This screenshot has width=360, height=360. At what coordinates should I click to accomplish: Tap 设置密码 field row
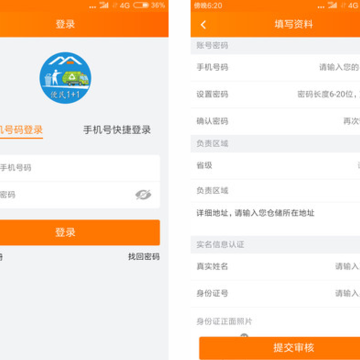[x=275, y=94]
